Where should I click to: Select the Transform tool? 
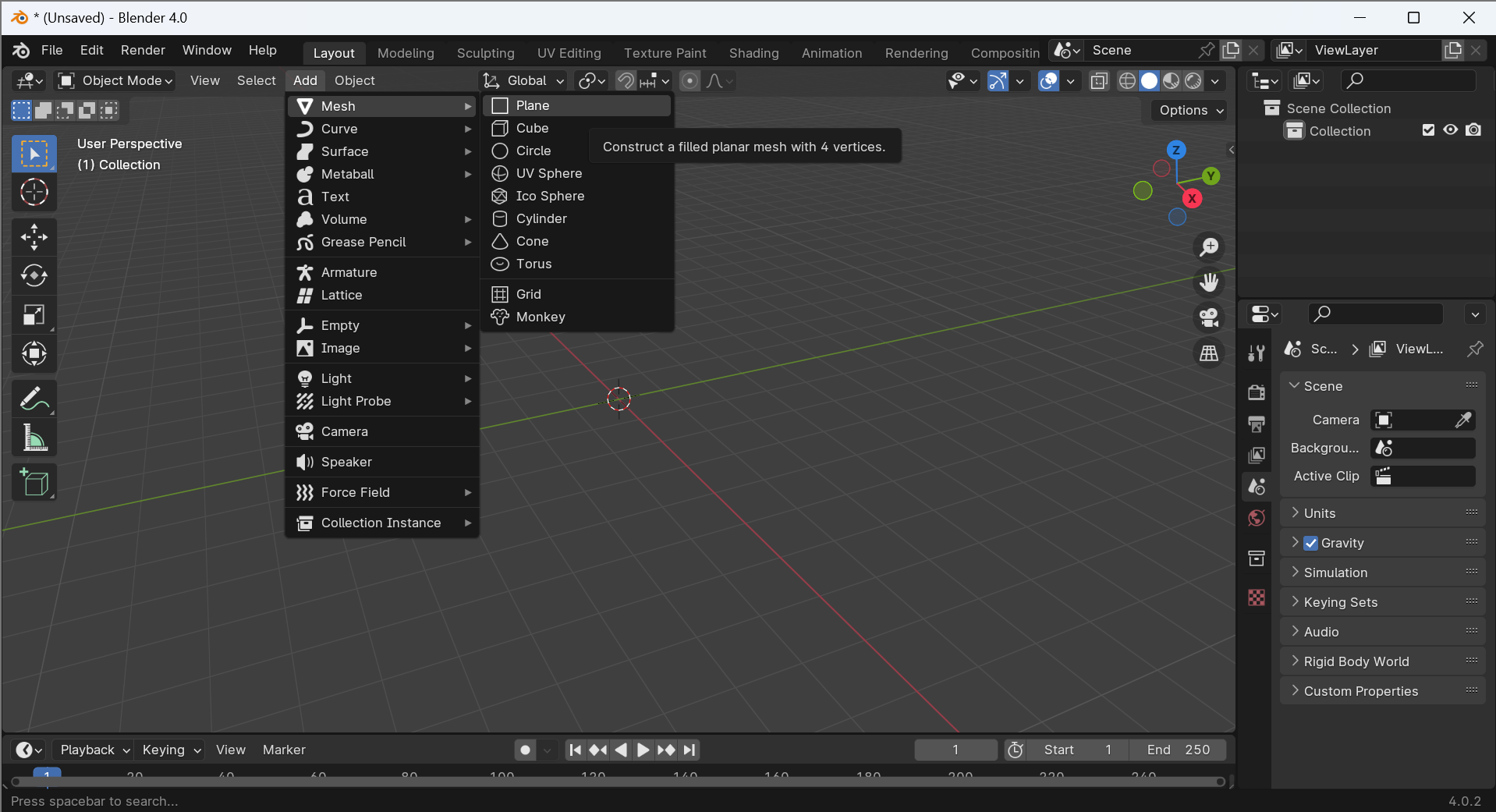[34, 354]
